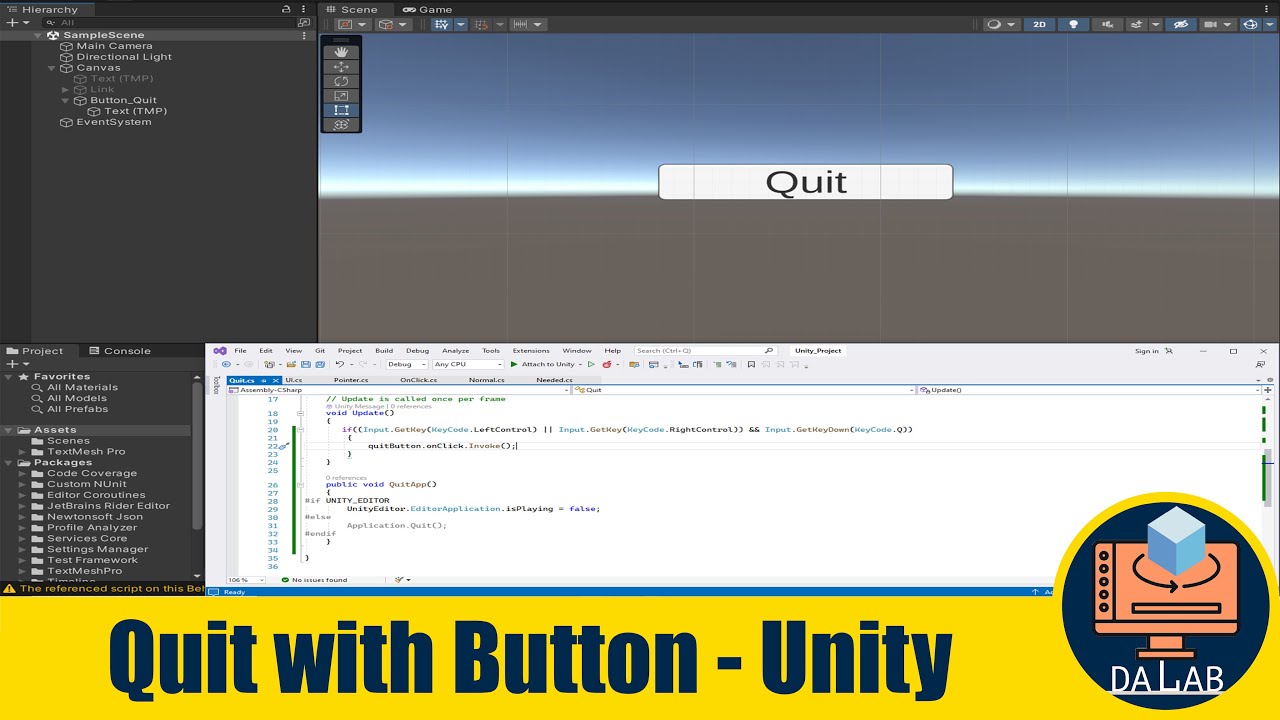Switch to the Console tab

[x=120, y=351]
